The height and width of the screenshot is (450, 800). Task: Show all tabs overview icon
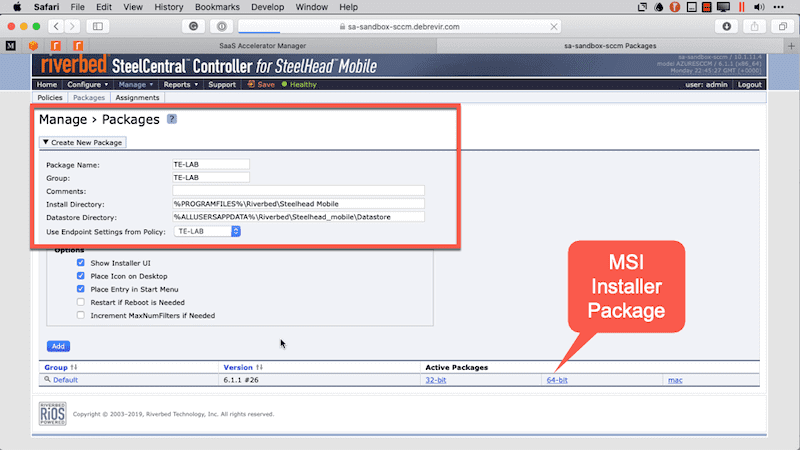pyautogui.click(x=783, y=27)
